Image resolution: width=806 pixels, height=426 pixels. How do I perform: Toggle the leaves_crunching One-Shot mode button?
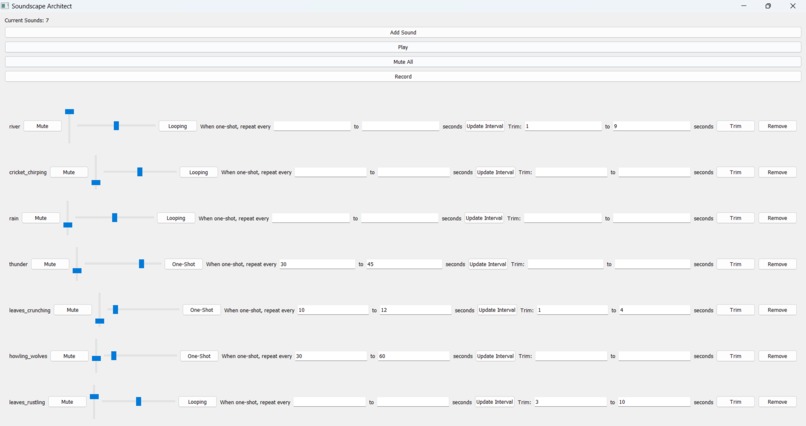202,310
